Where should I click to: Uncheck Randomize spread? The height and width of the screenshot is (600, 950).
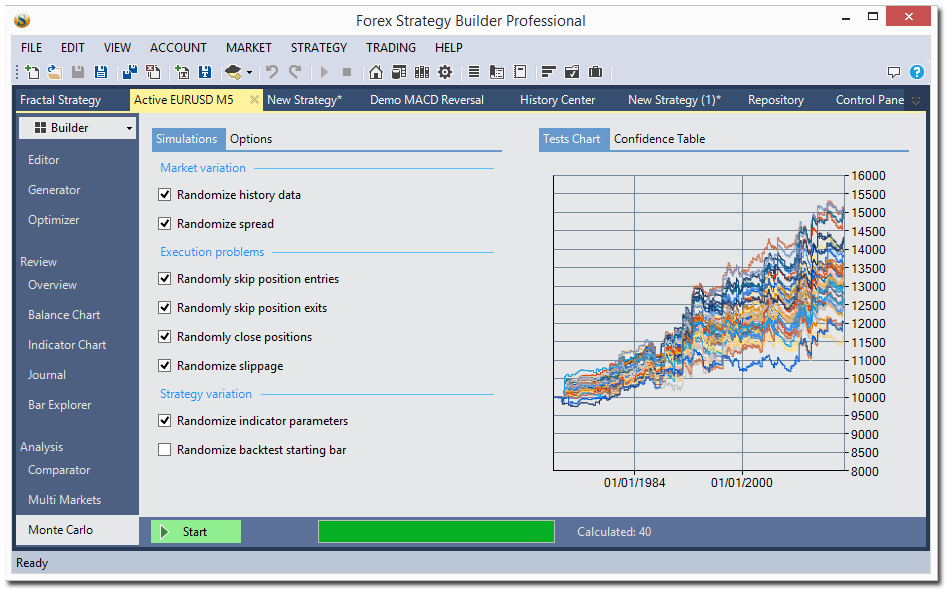[166, 223]
